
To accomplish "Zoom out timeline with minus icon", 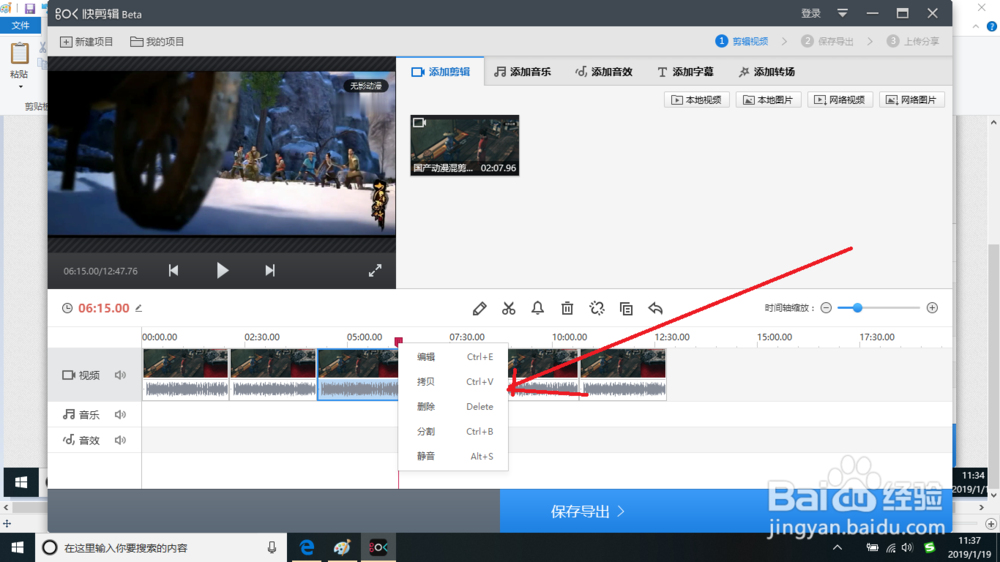I will pos(826,308).
